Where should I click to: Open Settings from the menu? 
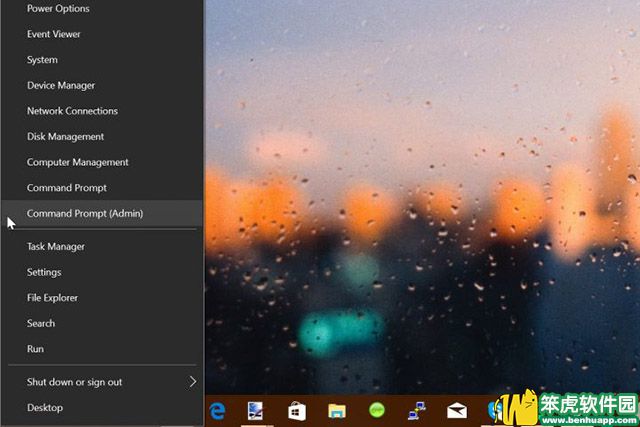44,272
